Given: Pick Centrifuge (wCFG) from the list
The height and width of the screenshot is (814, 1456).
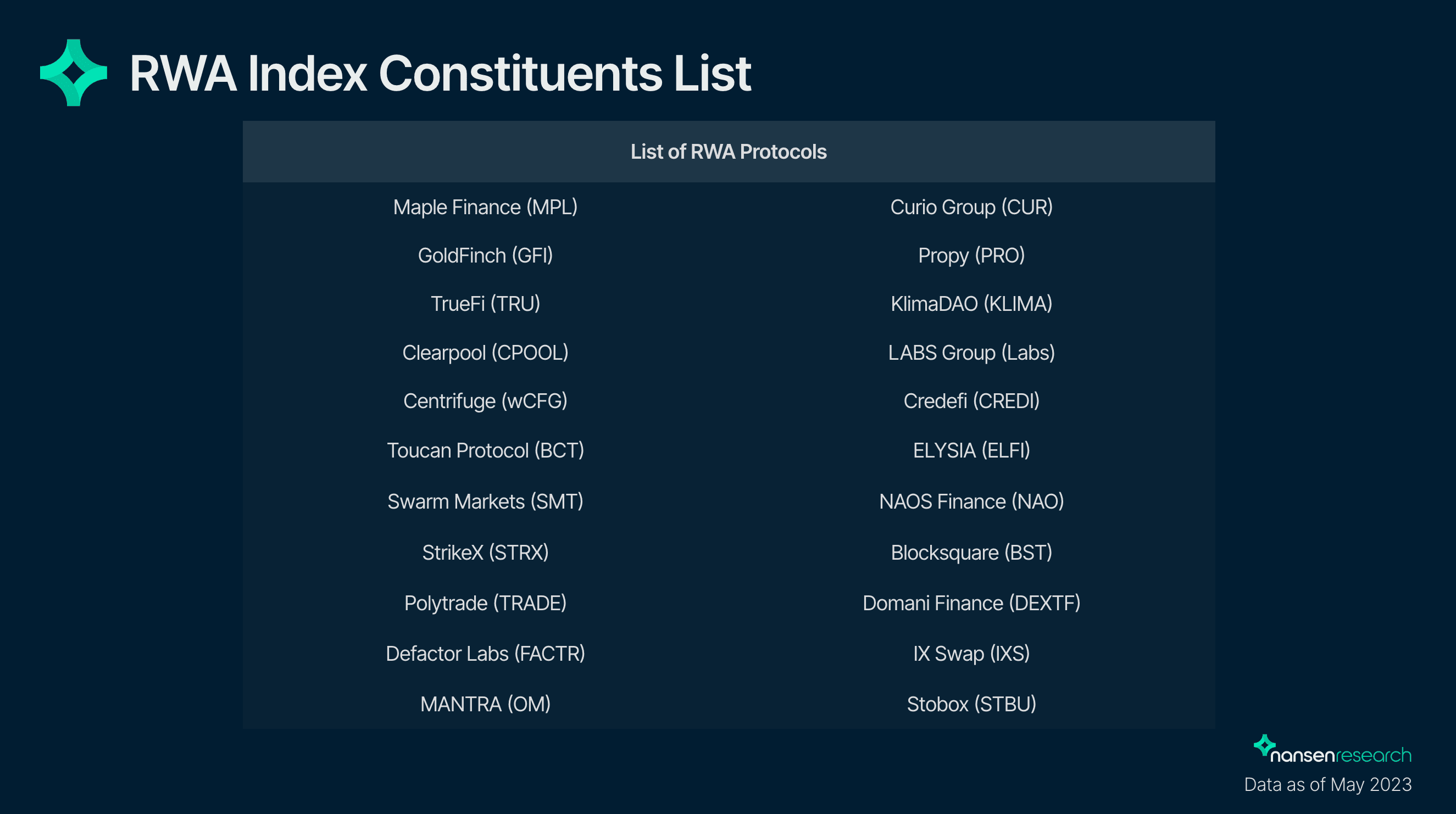Looking at the screenshot, I should pos(486,401).
